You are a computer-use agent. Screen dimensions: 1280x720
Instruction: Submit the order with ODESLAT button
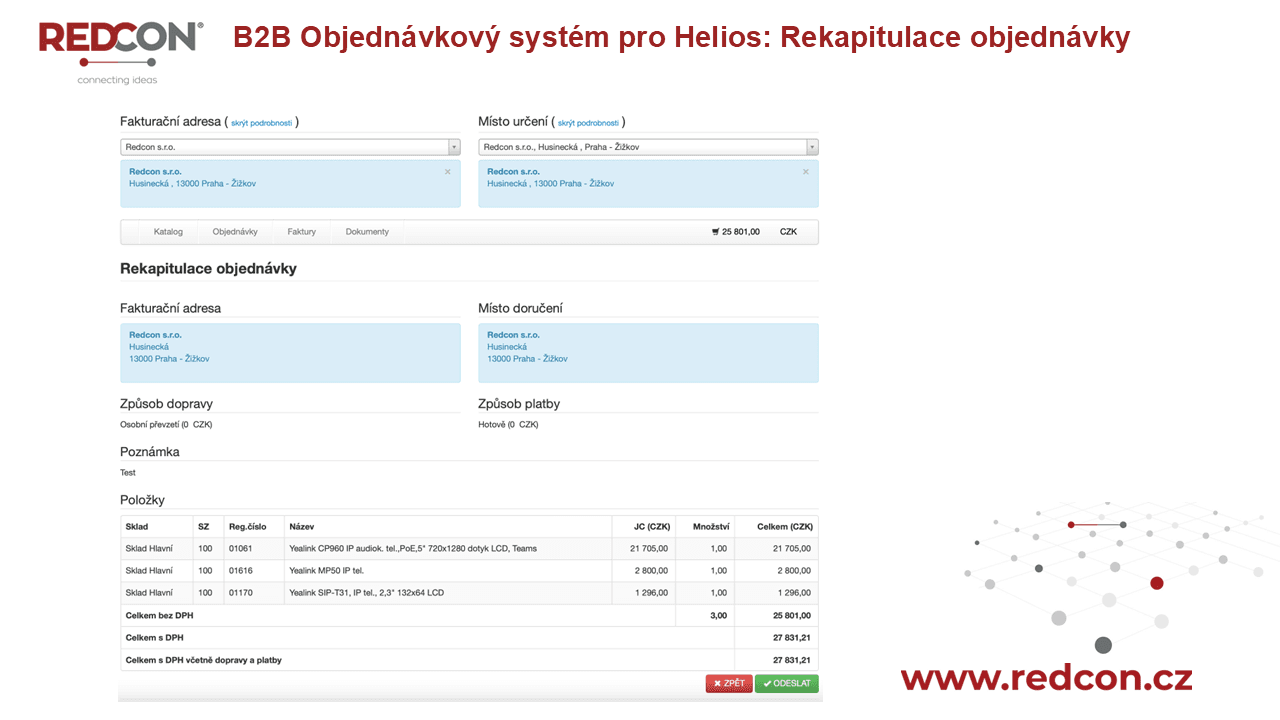787,684
